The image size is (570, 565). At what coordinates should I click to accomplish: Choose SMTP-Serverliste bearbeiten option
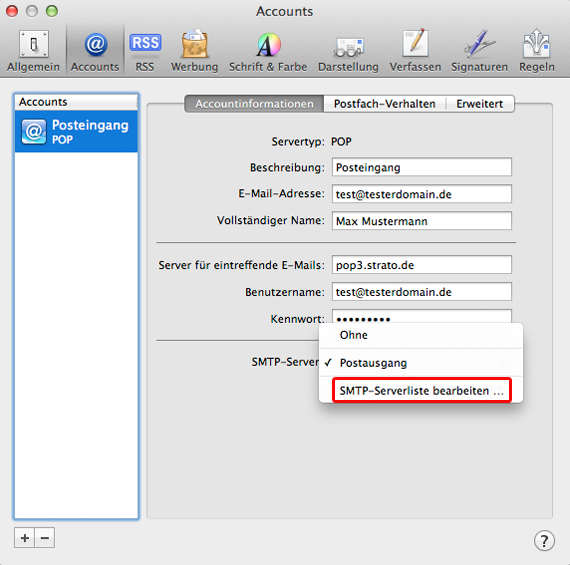point(422,390)
